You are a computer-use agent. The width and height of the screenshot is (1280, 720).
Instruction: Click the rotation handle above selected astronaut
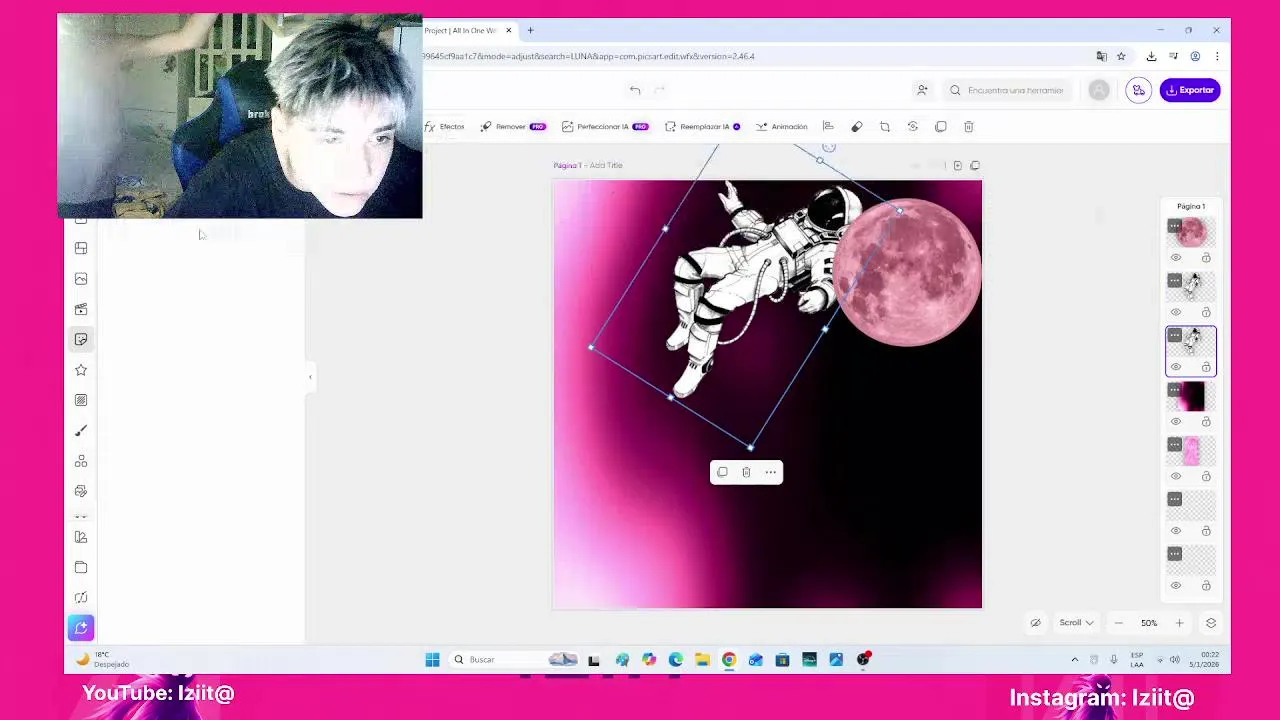(x=829, y=147)
